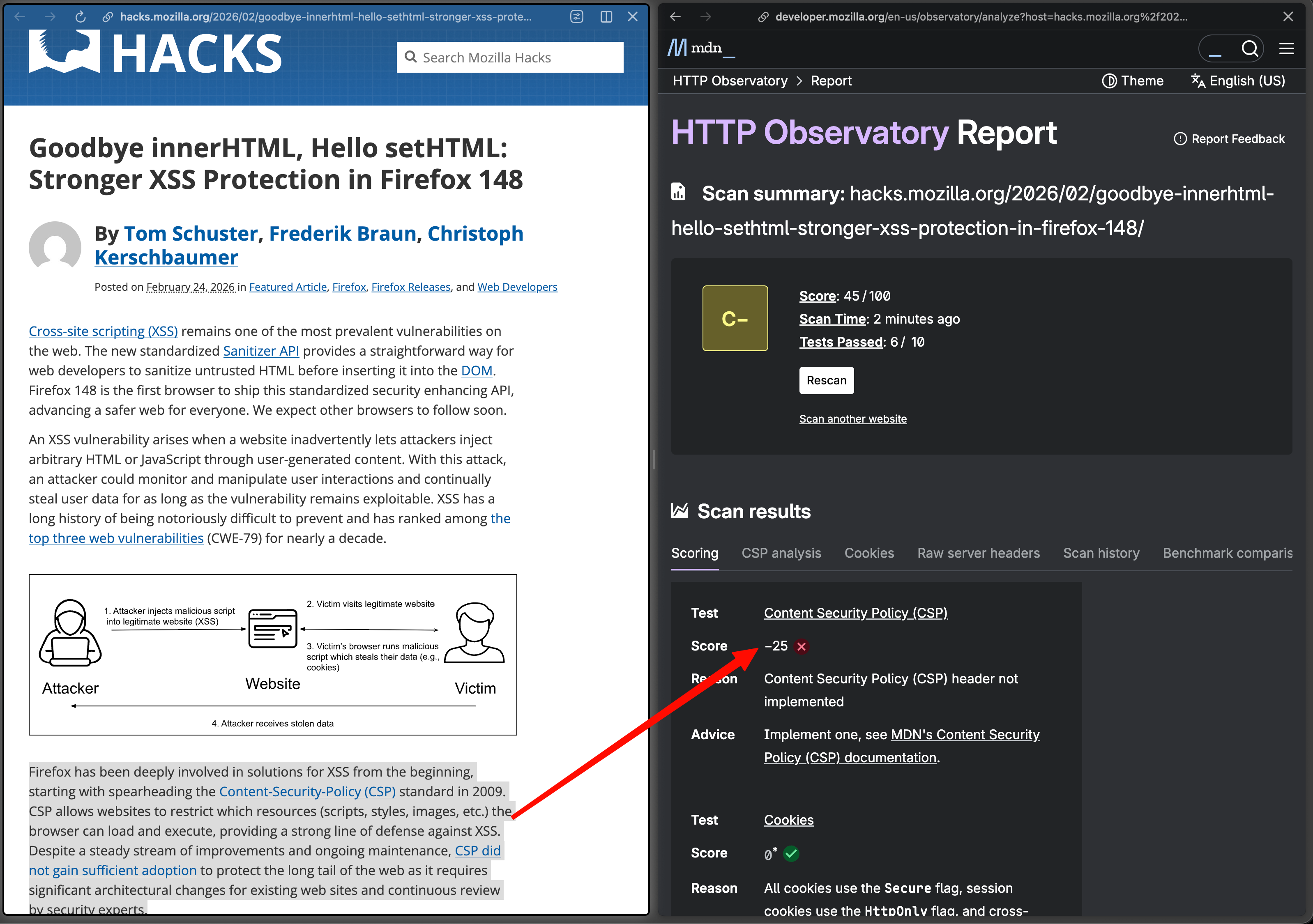Go forward in the left Hacks browser pane
This screenshot has height=924, width=1313.
coord(50,16)
